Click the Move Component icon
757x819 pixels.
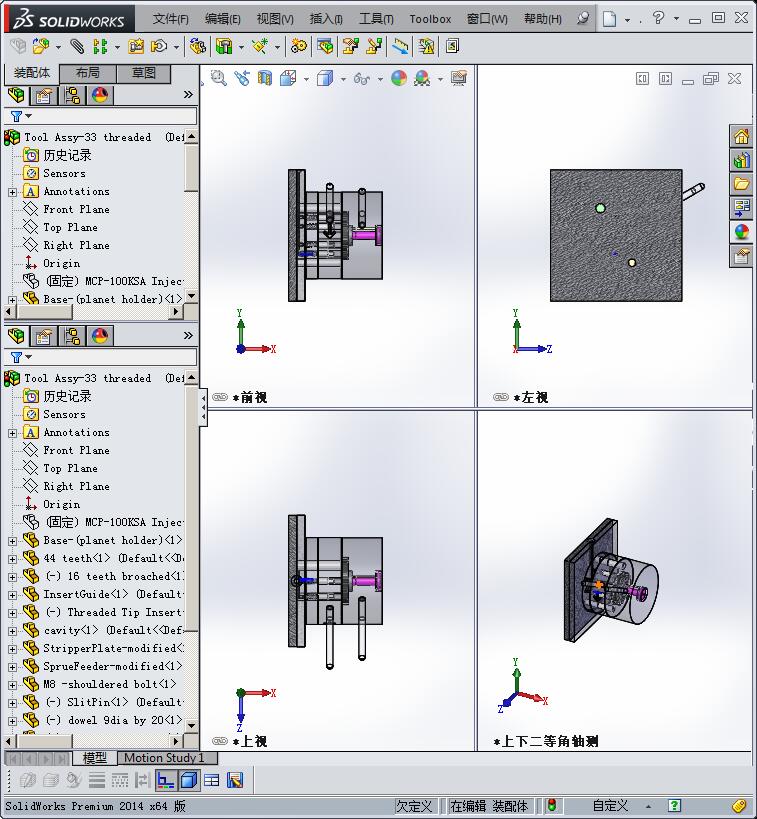pos(159,47)
